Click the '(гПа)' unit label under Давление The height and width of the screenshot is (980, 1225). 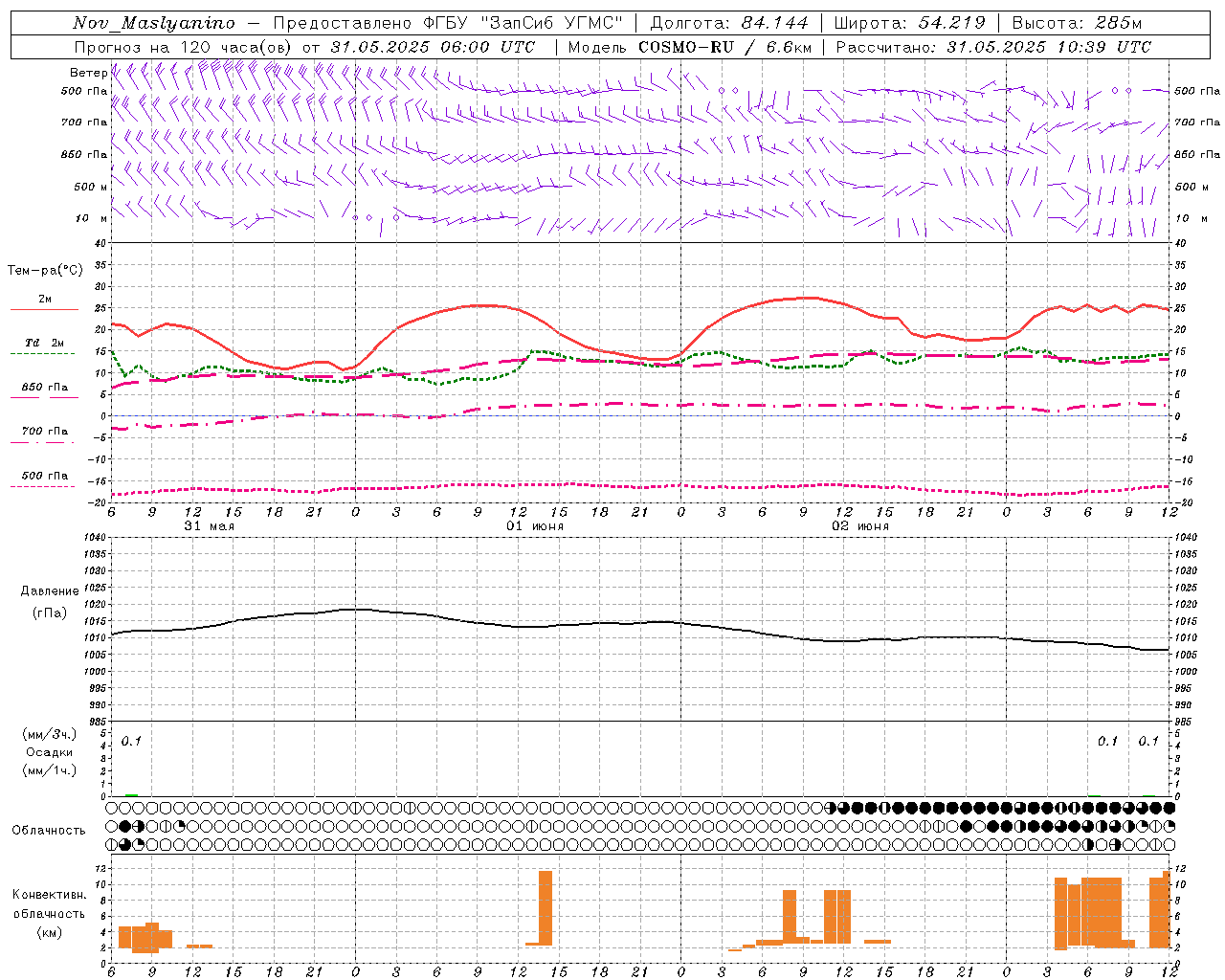[x=50, y=612]
